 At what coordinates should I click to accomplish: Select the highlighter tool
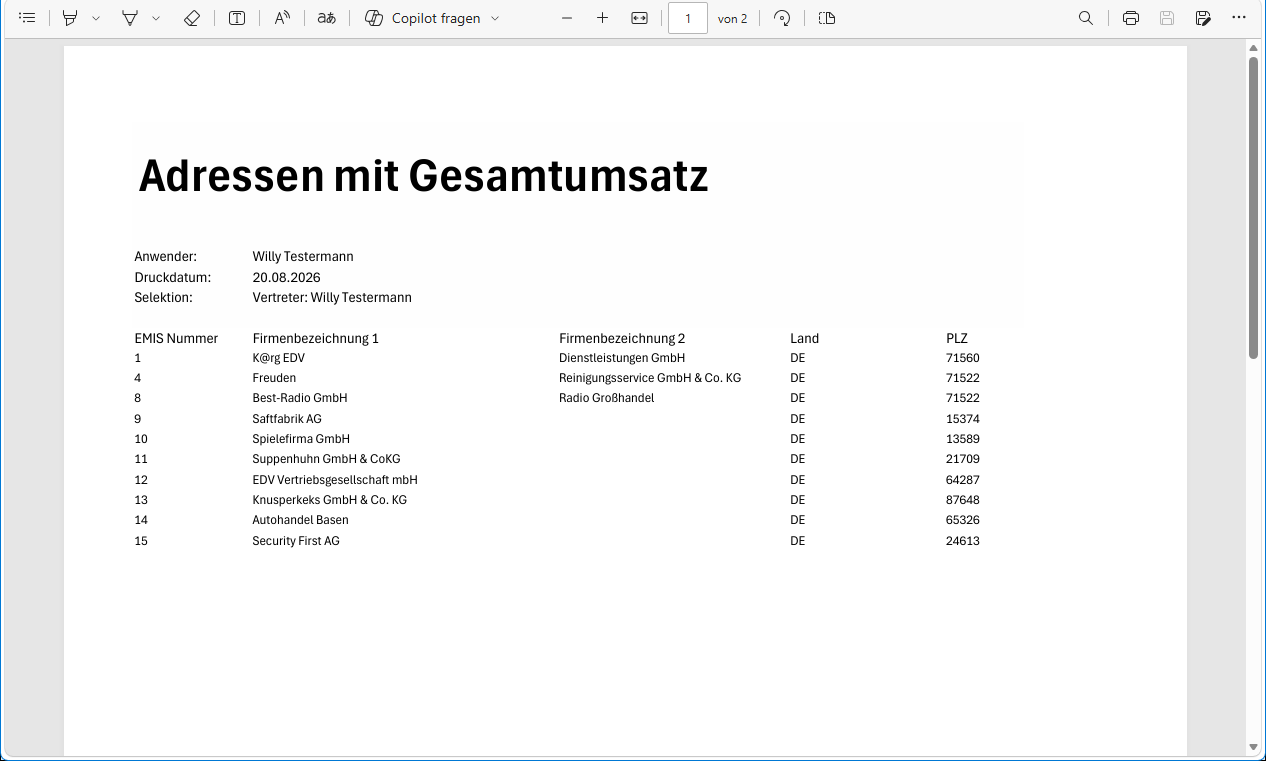pyautogui.click(x=69, y=18)
